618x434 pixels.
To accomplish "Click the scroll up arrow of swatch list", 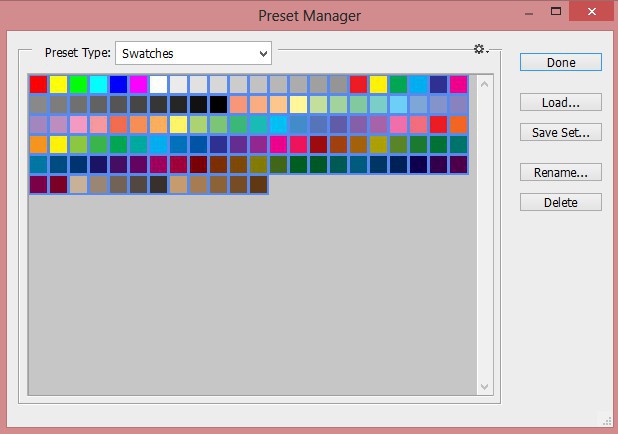I will tap(485, 84).
